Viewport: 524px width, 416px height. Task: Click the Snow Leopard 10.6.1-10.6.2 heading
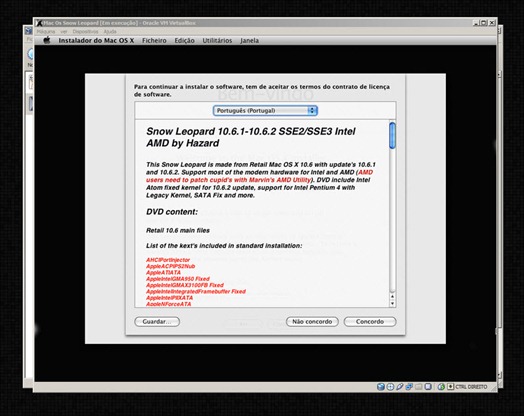pyautogui.click(x=251, y=137)
